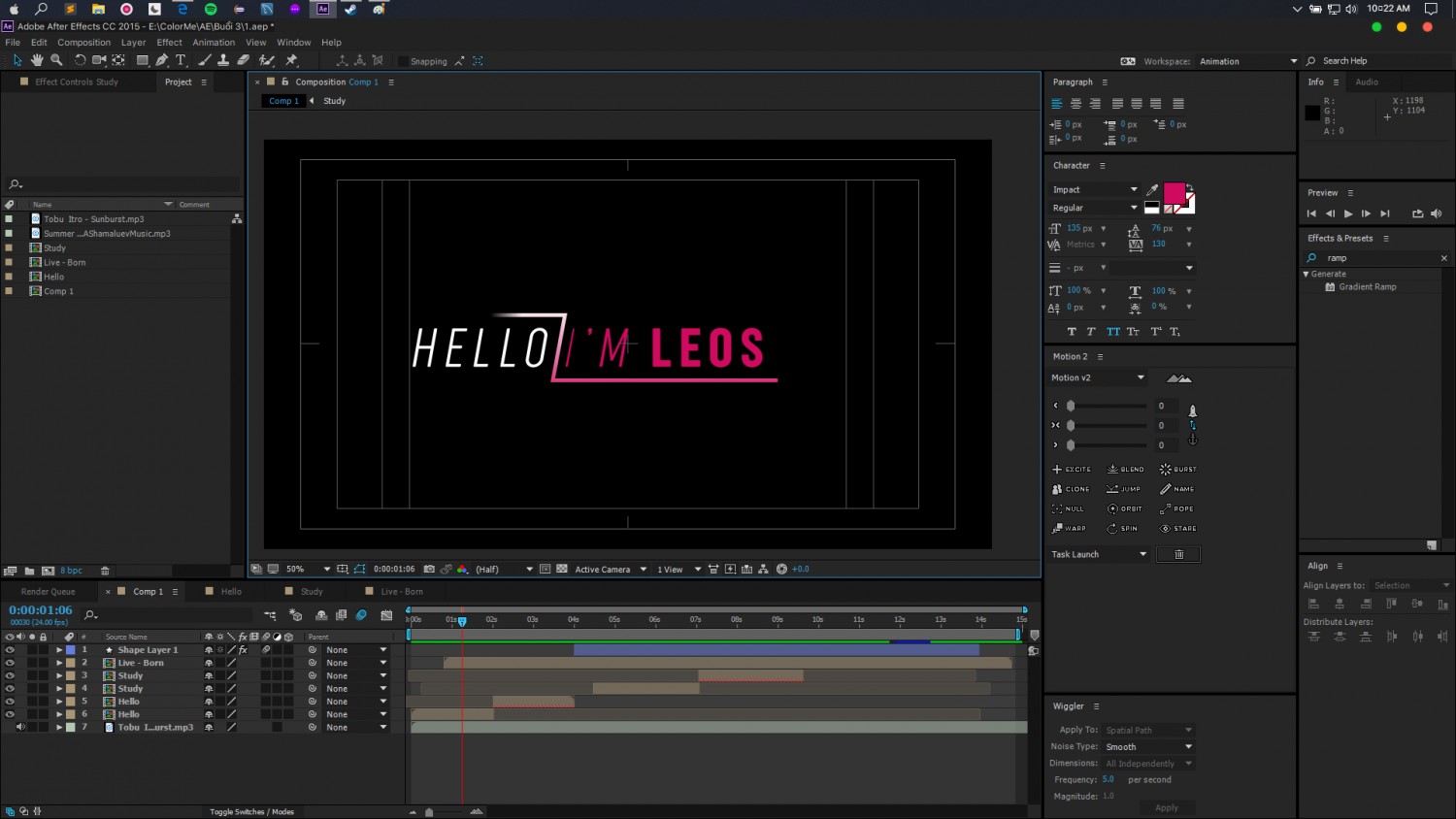Enable the Snapping checkbox
Screen dimensions: 1456x819
[x=404, y=61]
